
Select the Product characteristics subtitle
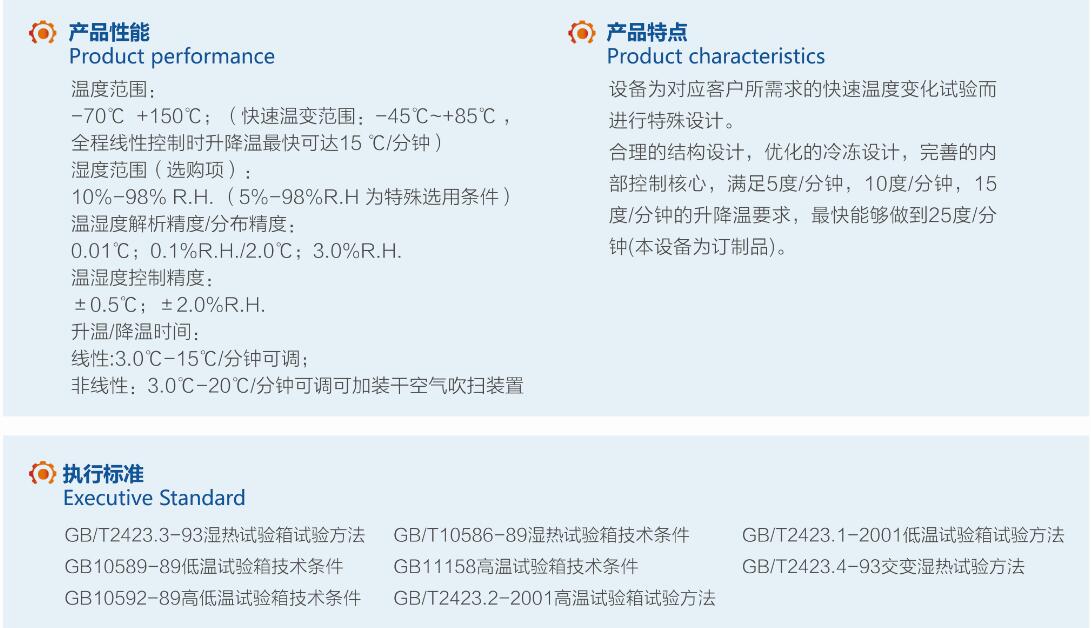pos(716,56)
